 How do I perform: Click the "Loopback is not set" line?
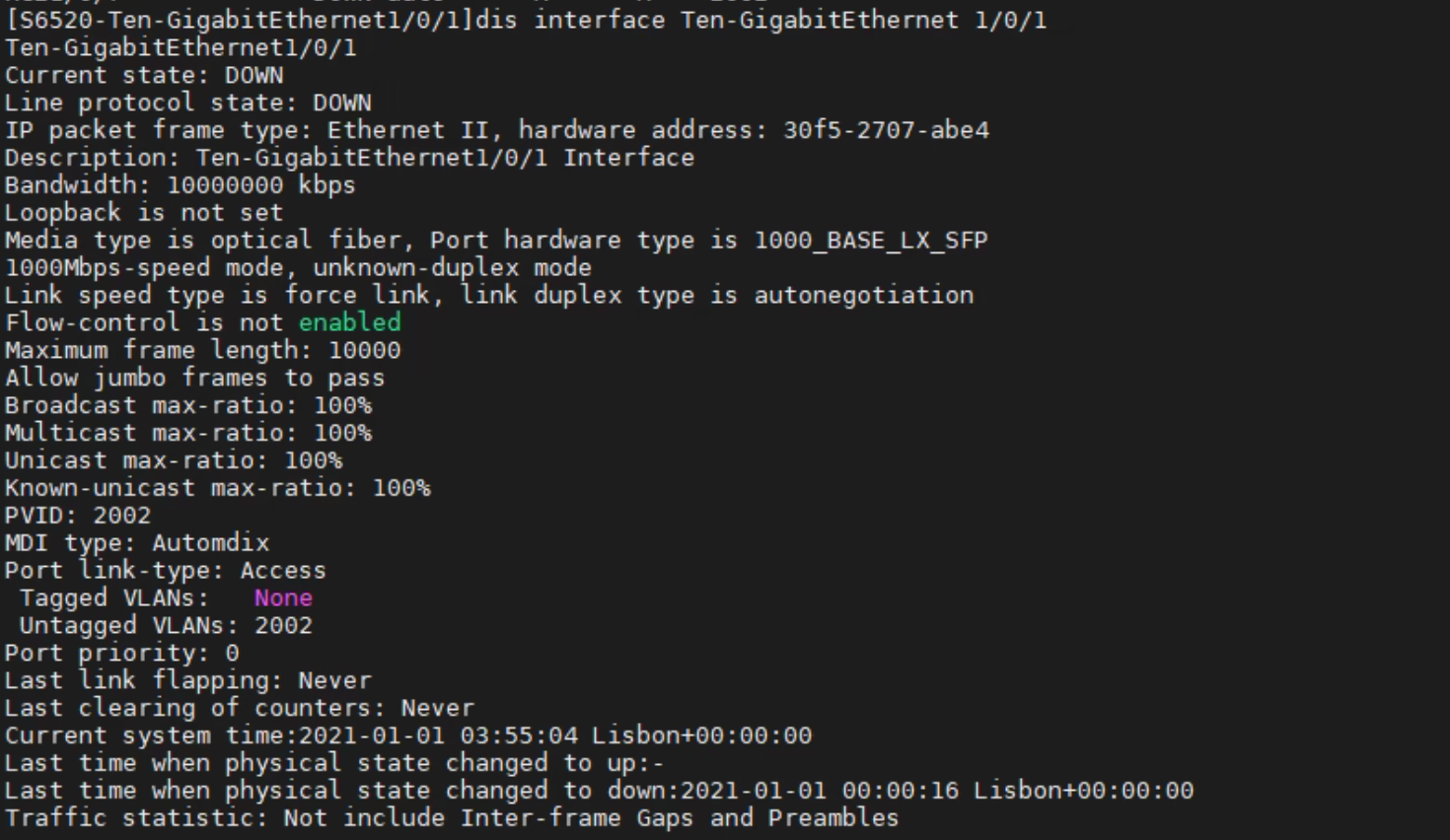144,213
